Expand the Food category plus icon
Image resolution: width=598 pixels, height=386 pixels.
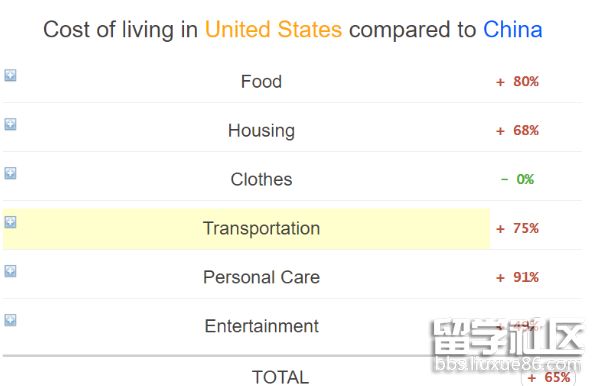[x=10, y=75]
